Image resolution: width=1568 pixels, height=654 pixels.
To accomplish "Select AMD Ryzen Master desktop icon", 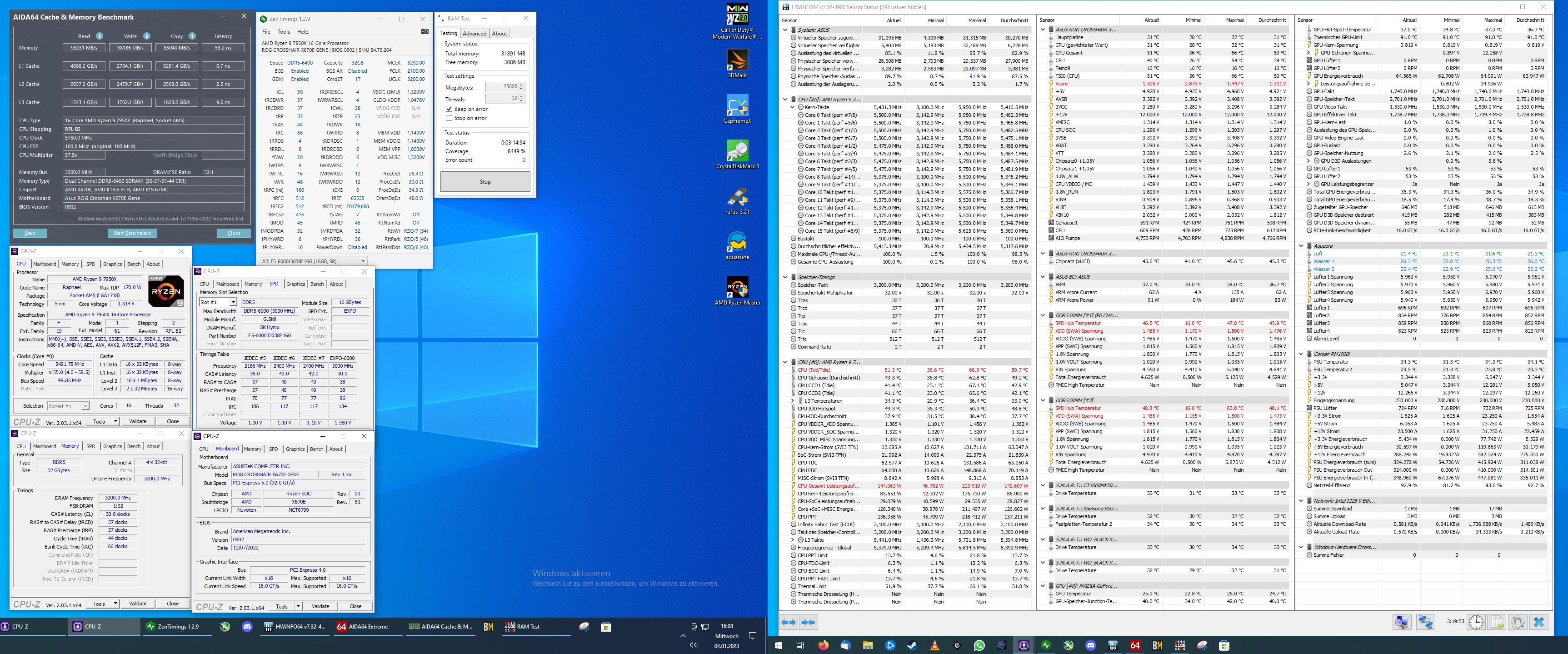I will click(737, 290).
